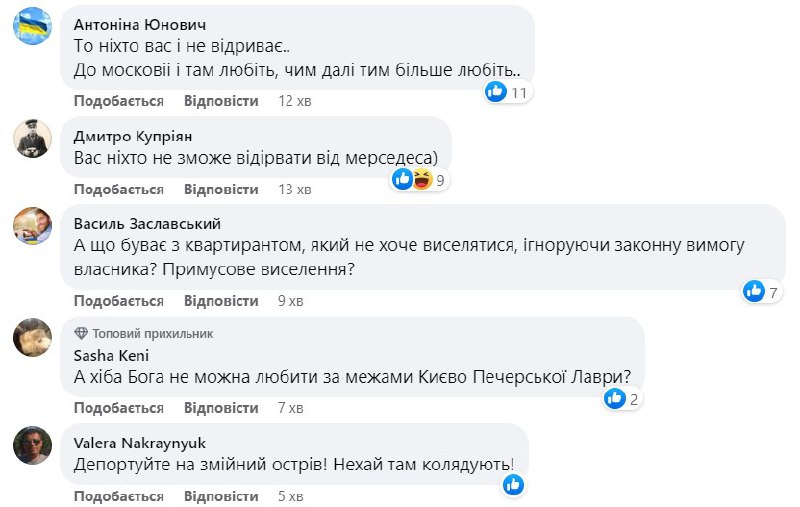
Task: Click Антоніна Юнович's flag profile avatar
Action: pos(32,29)
